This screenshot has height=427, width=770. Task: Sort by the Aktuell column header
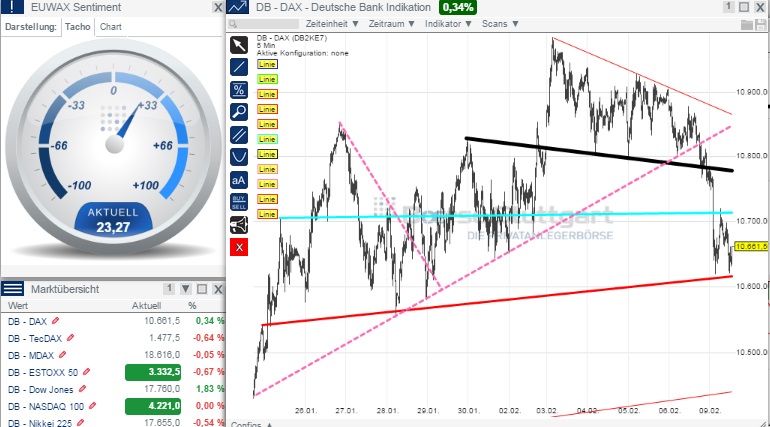pos(146,305)
